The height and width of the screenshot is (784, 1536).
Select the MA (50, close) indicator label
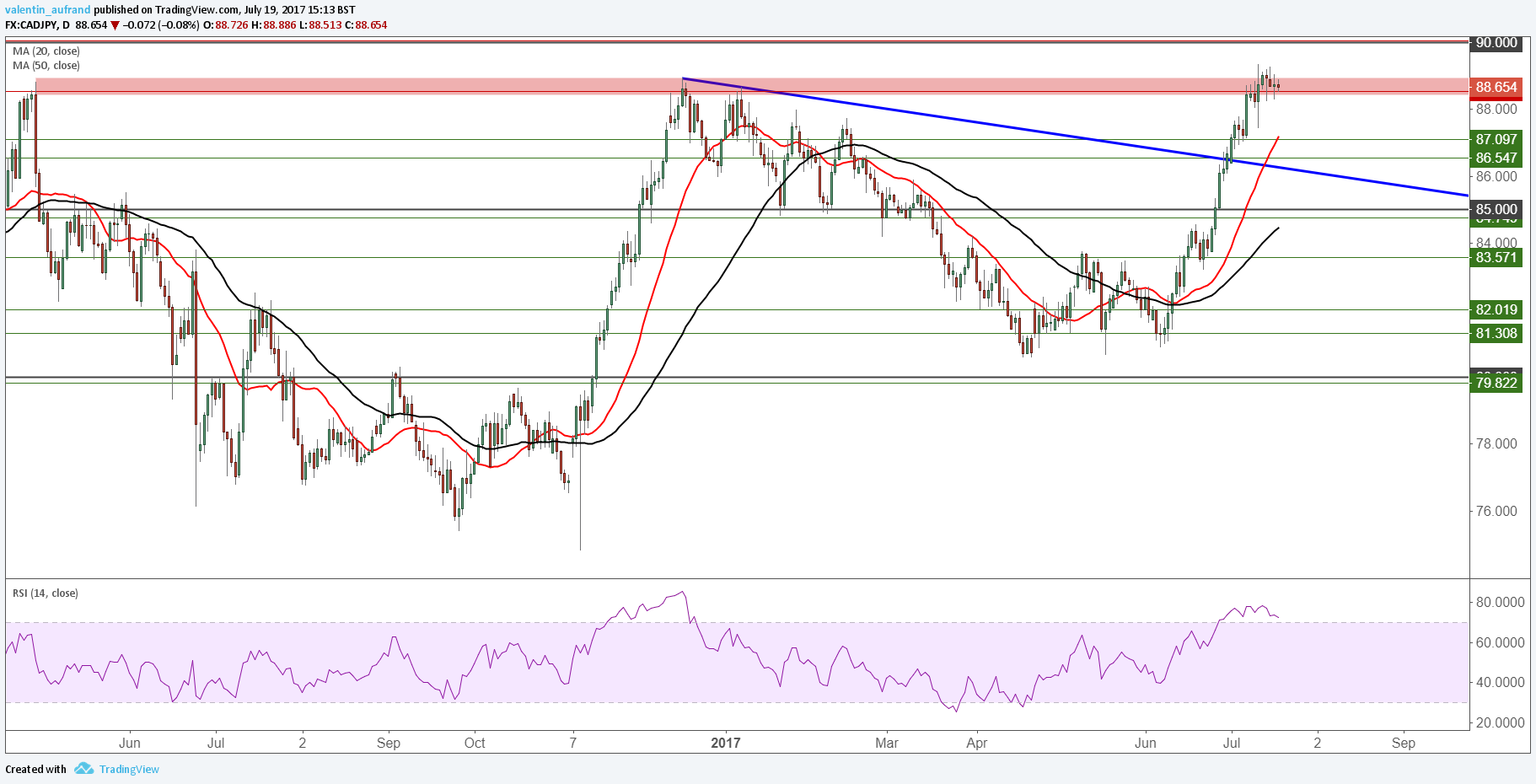point(46,66)
